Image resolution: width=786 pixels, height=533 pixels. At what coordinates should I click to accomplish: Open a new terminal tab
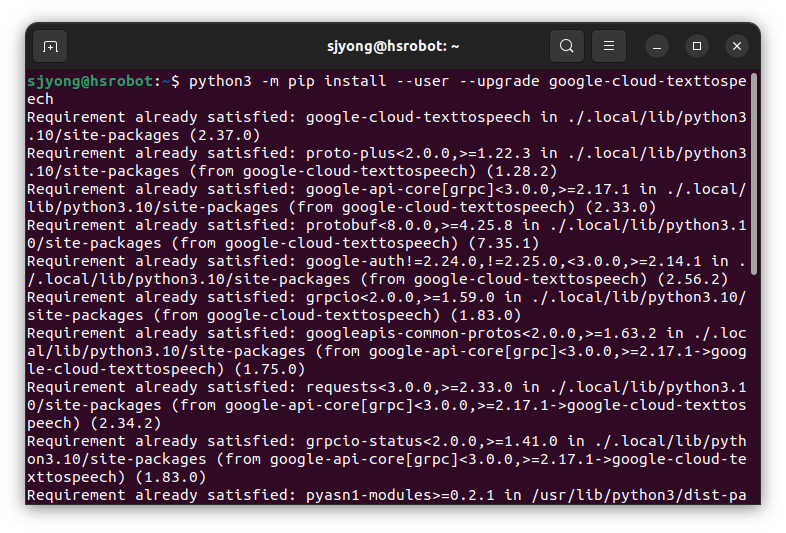pyautogui.click(x=50, y=47)
